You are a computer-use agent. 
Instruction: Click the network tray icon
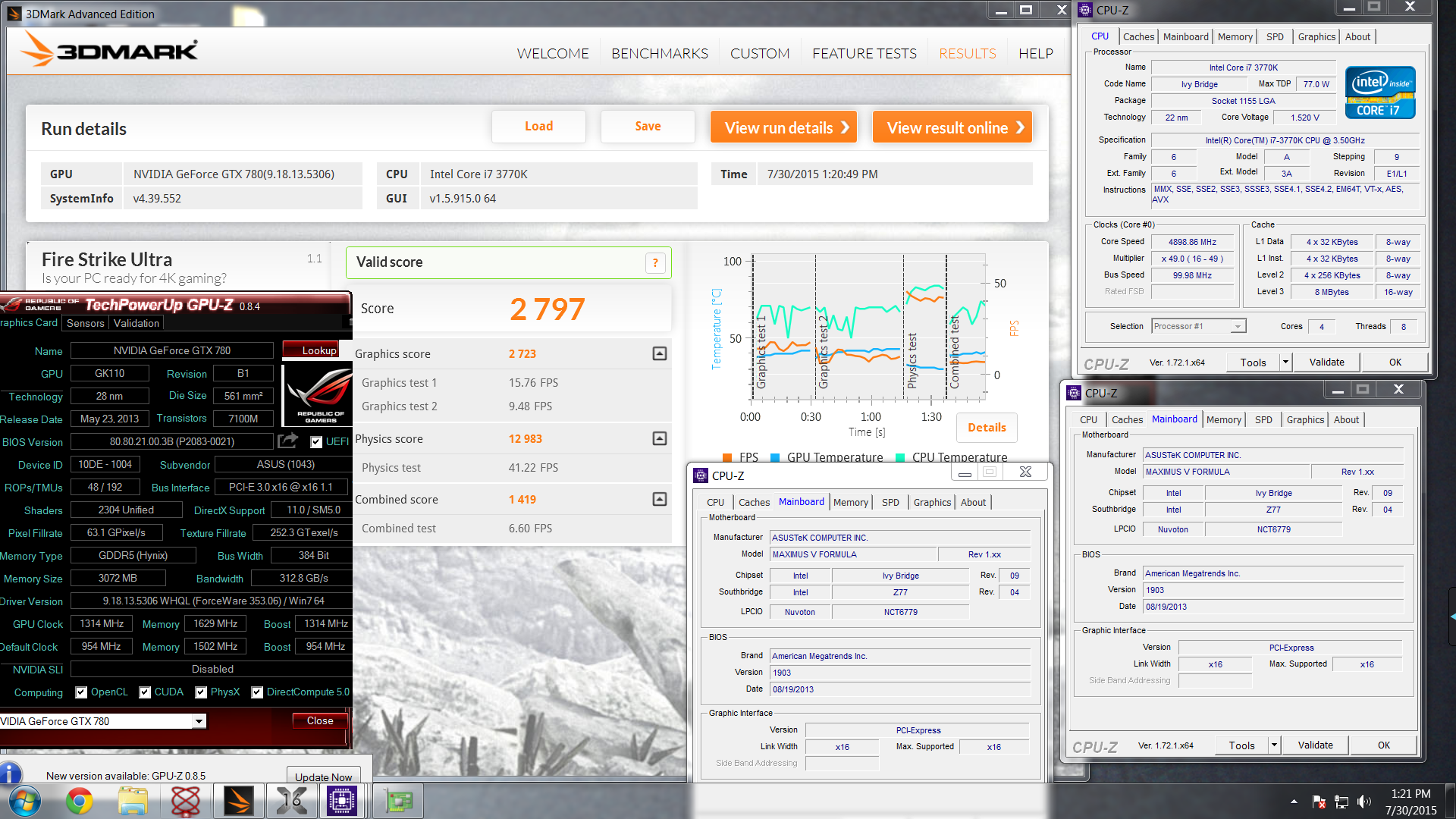[1341, 802]
